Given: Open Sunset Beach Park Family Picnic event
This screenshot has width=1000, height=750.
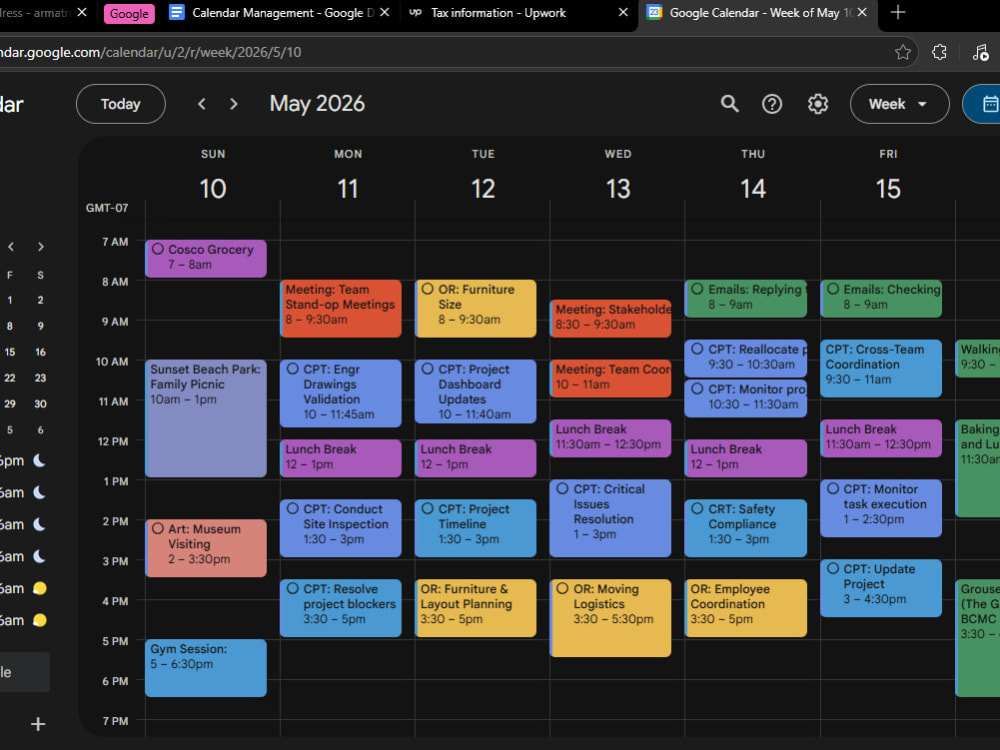Looking at the screenshot, I should coord(206,418).
